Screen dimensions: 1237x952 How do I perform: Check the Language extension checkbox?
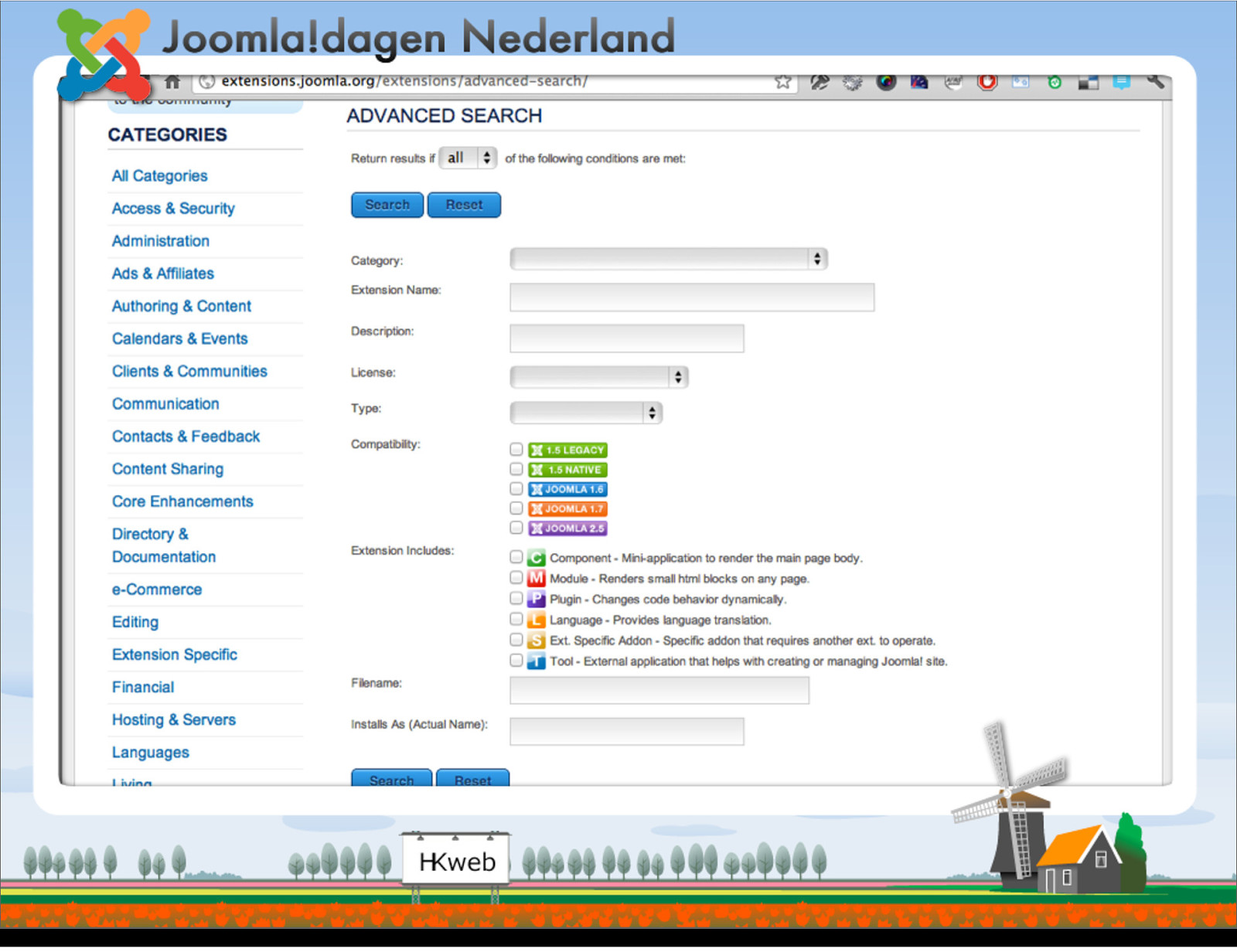tap(516, 619)
